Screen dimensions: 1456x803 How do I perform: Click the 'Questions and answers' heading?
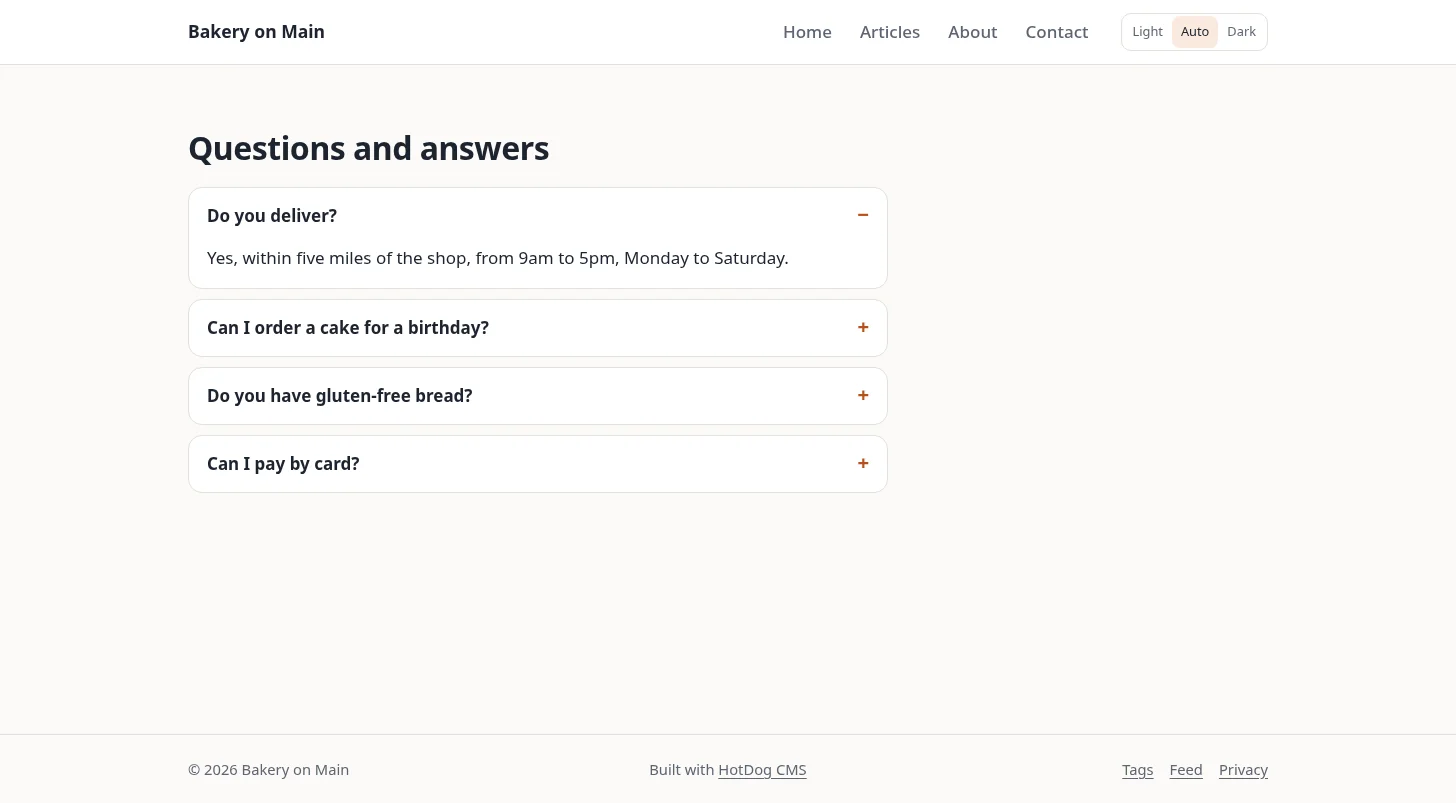(x=368, y=149)
